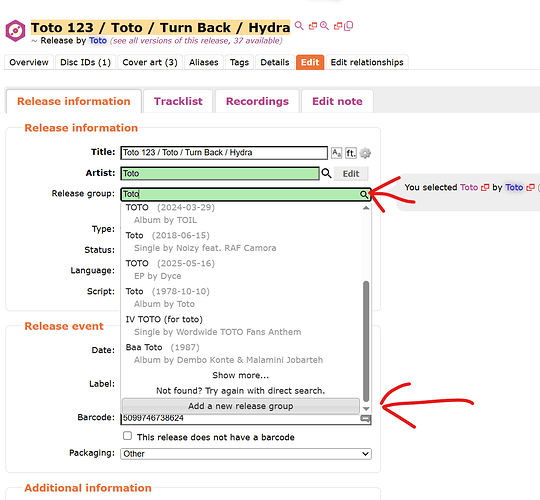Open selected Toto release group in new tab
Image resolution: width=540 pixels, height=500 pixels.
pos(485,187)
